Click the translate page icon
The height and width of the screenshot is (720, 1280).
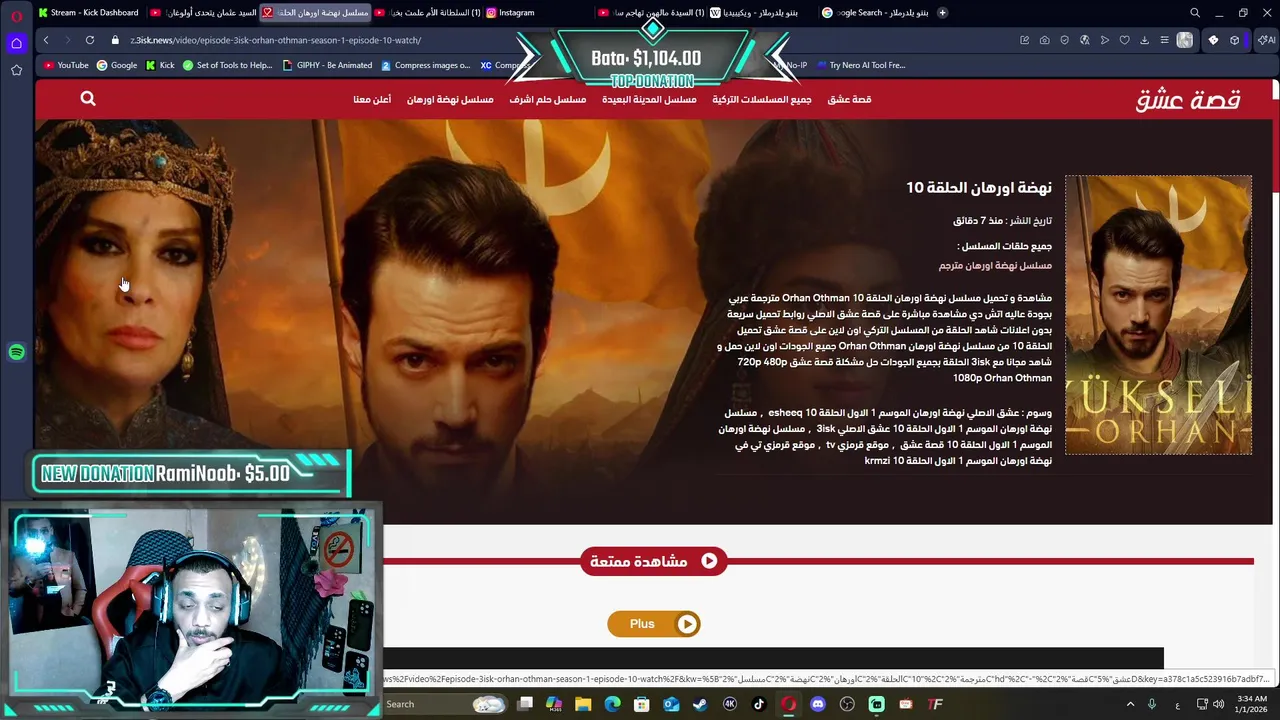click(1084, 40)
